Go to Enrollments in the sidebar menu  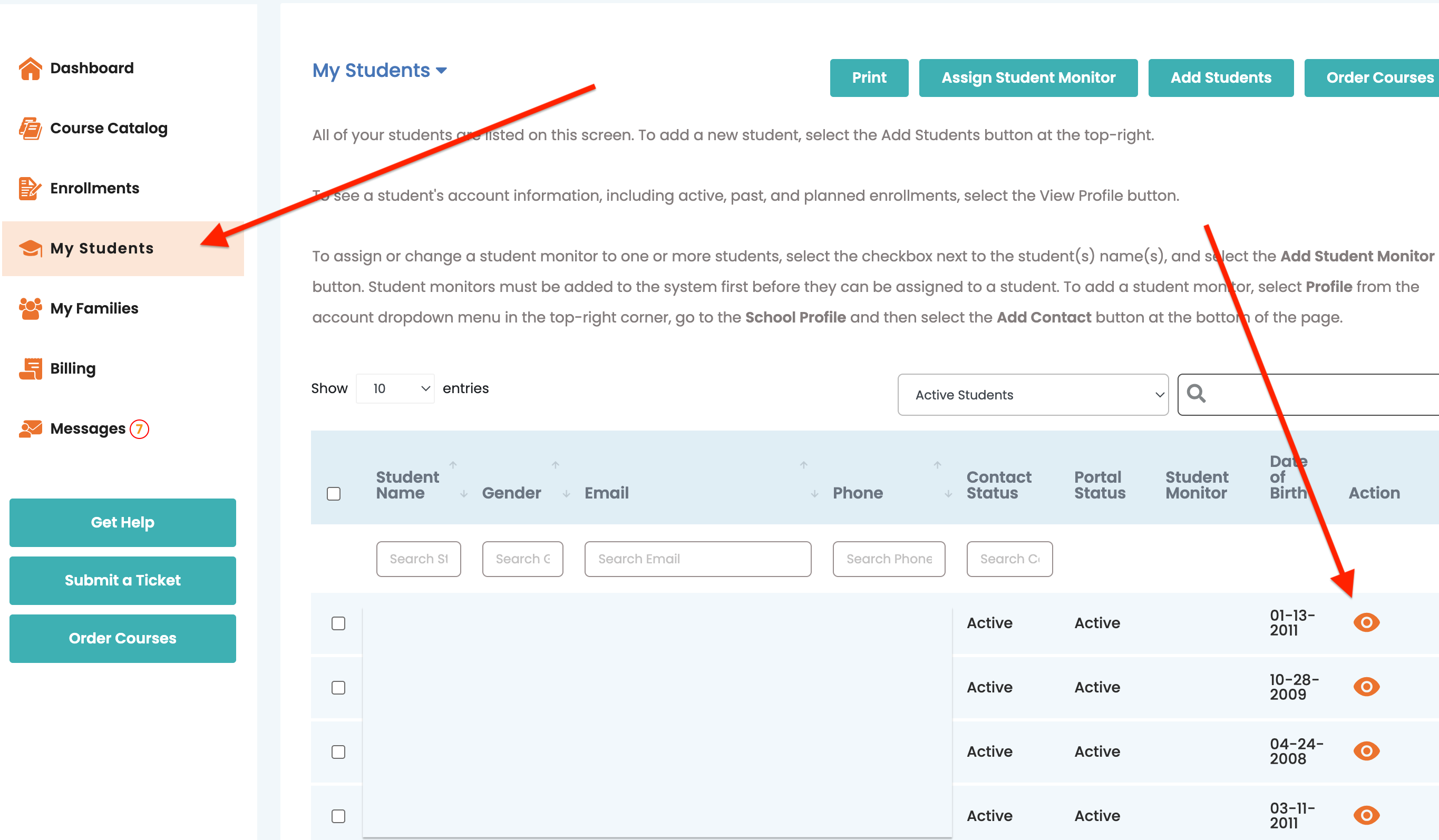pyautogui.click(x=94, y=189)
